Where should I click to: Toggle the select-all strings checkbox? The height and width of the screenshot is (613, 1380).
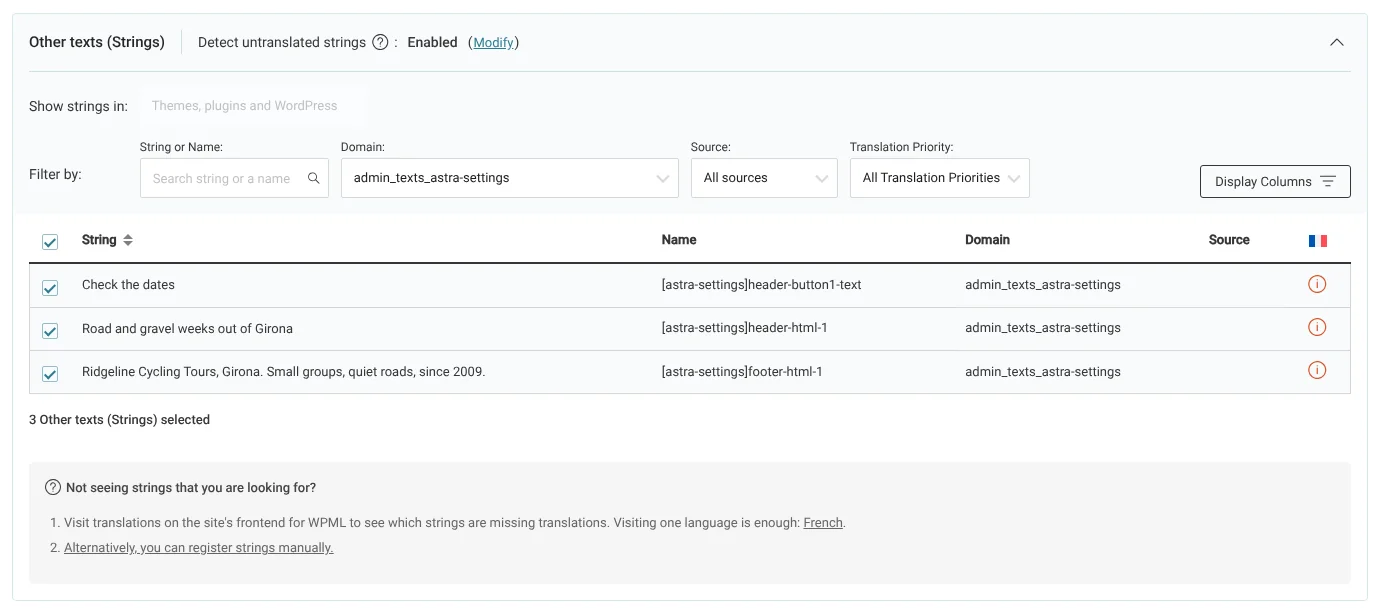pos(50,241)
